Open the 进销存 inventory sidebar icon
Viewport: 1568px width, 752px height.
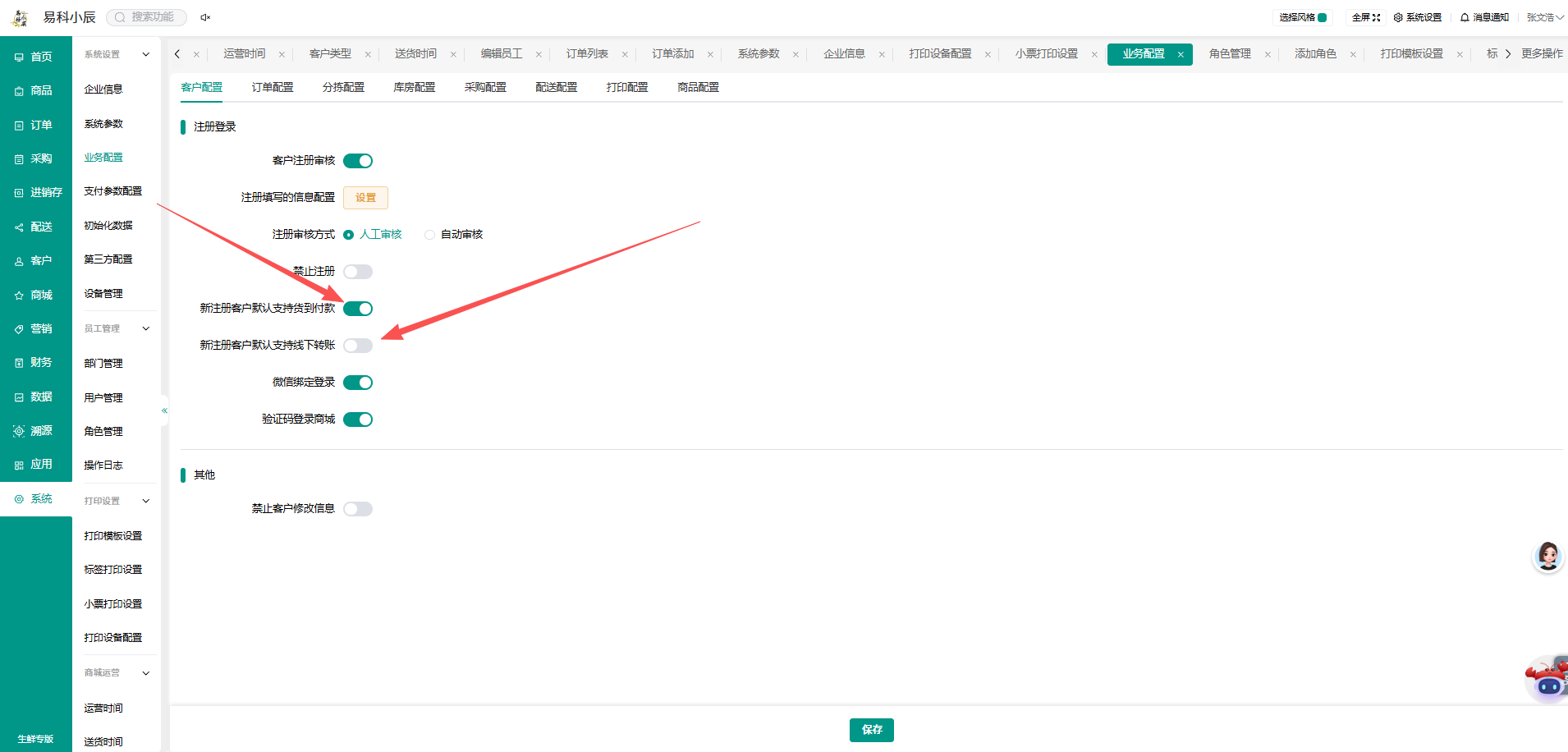[x=19, y=193]
